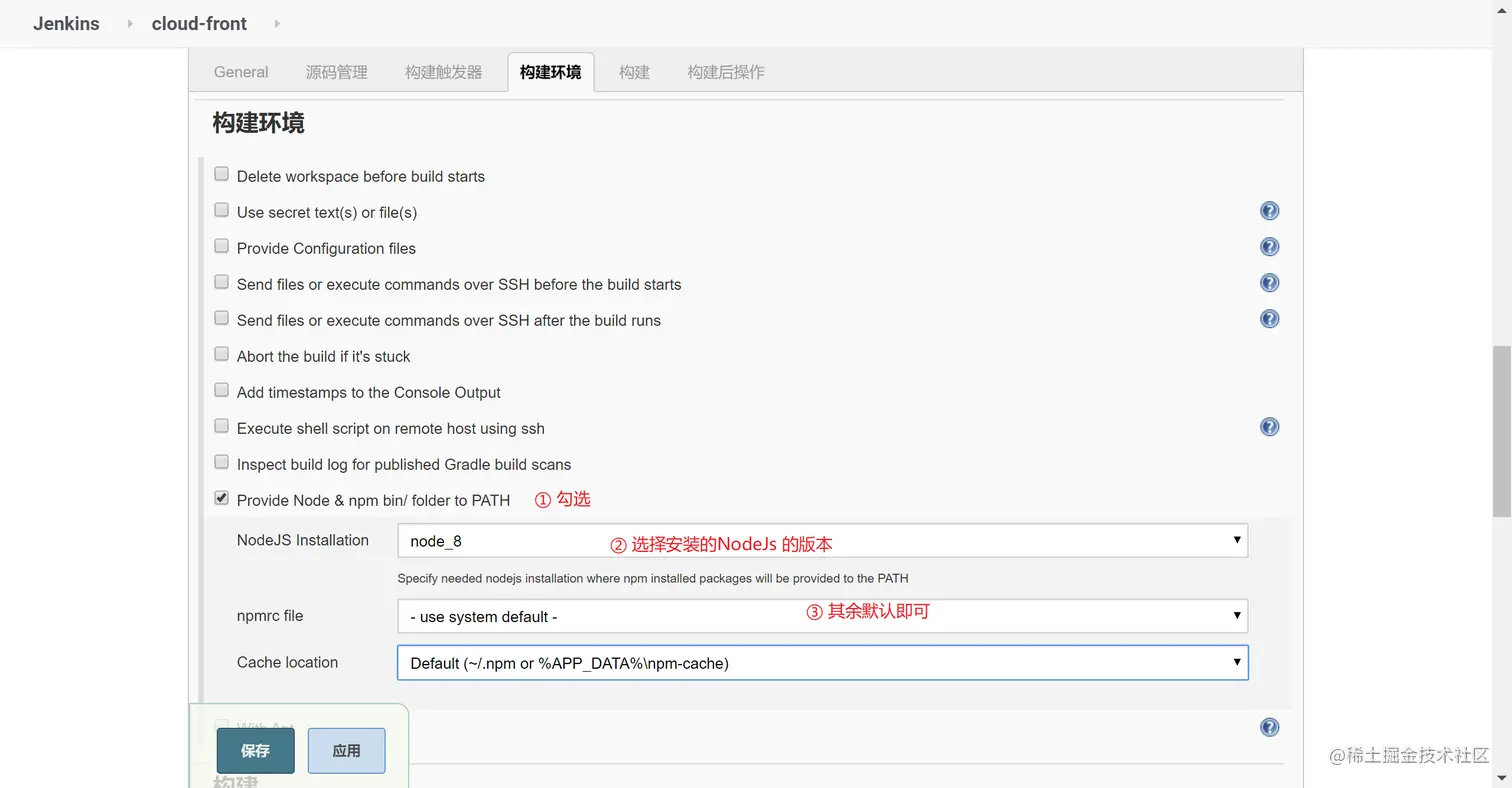Tick Use secret text(s) or file(s) checkbox
This screenshot has height=788, width=1512.
tap(222, 210)
